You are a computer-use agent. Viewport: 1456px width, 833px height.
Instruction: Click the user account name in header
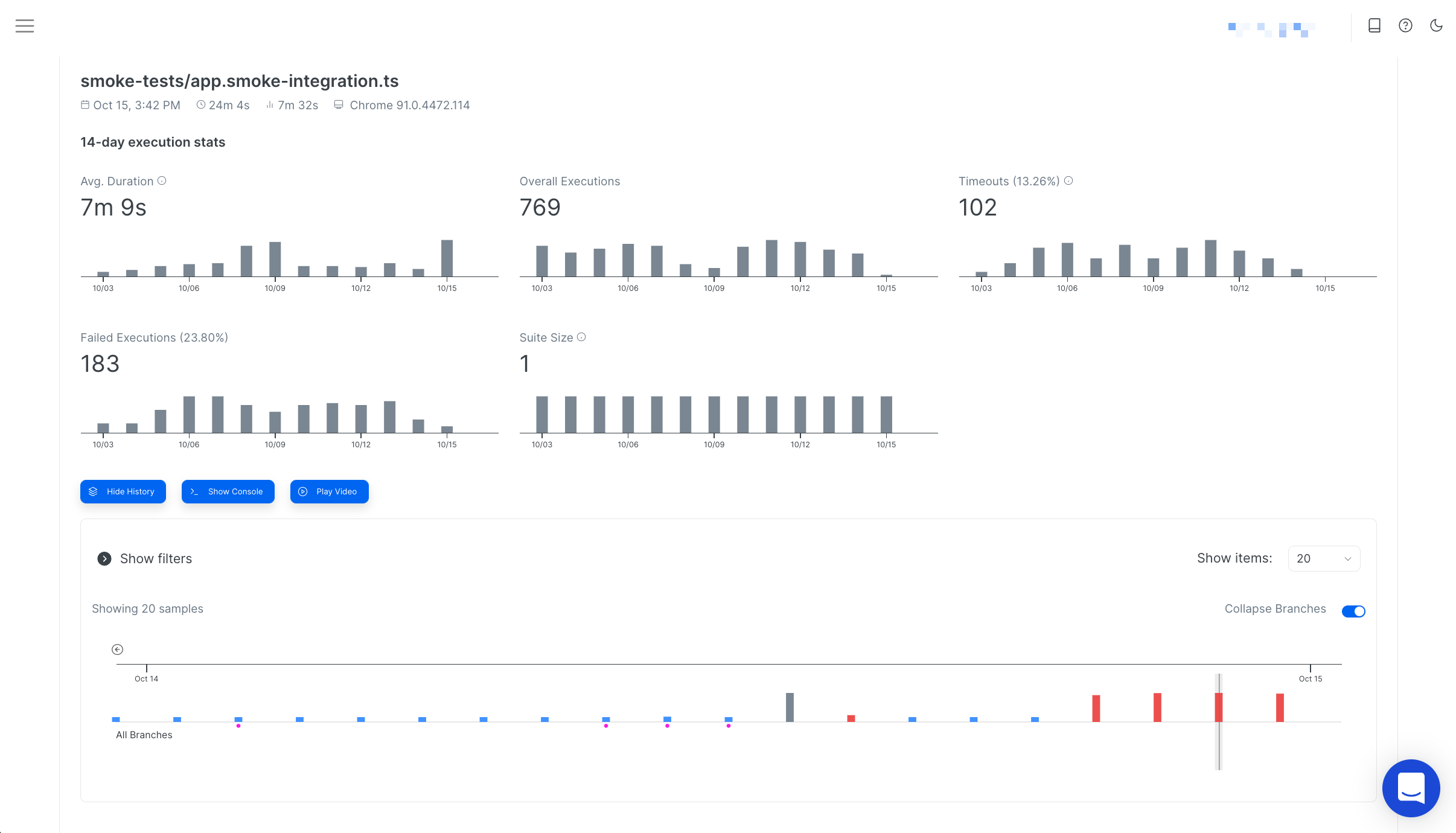click(1271, 29)
